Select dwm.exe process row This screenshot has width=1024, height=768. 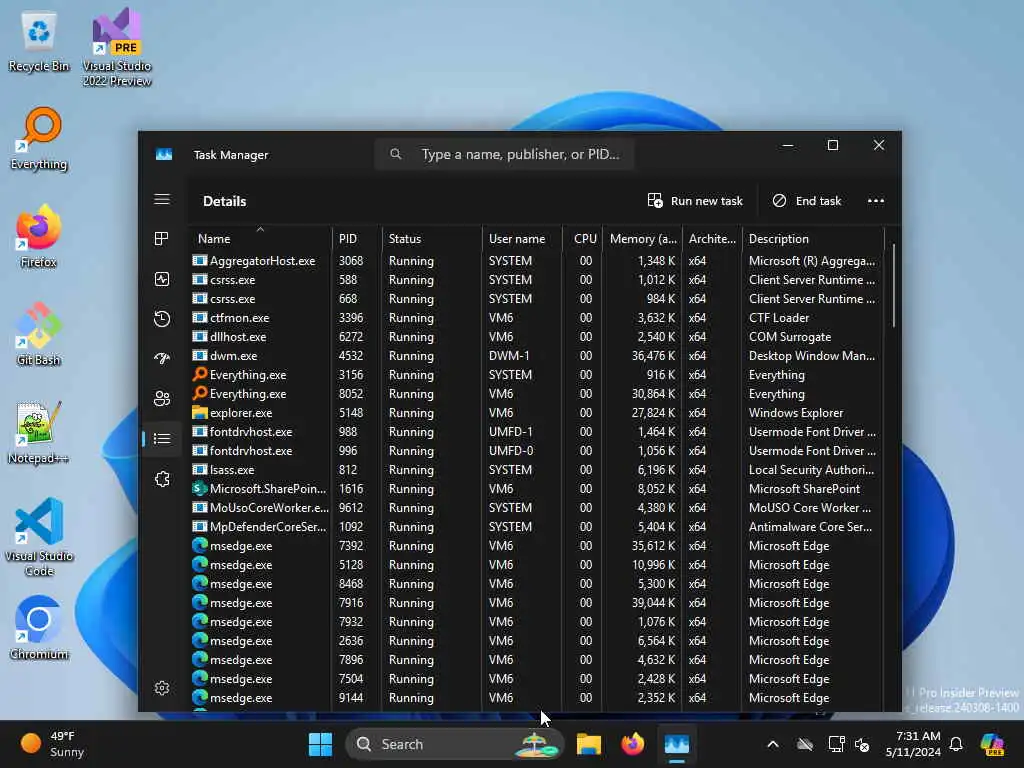(x=537, y=355)
